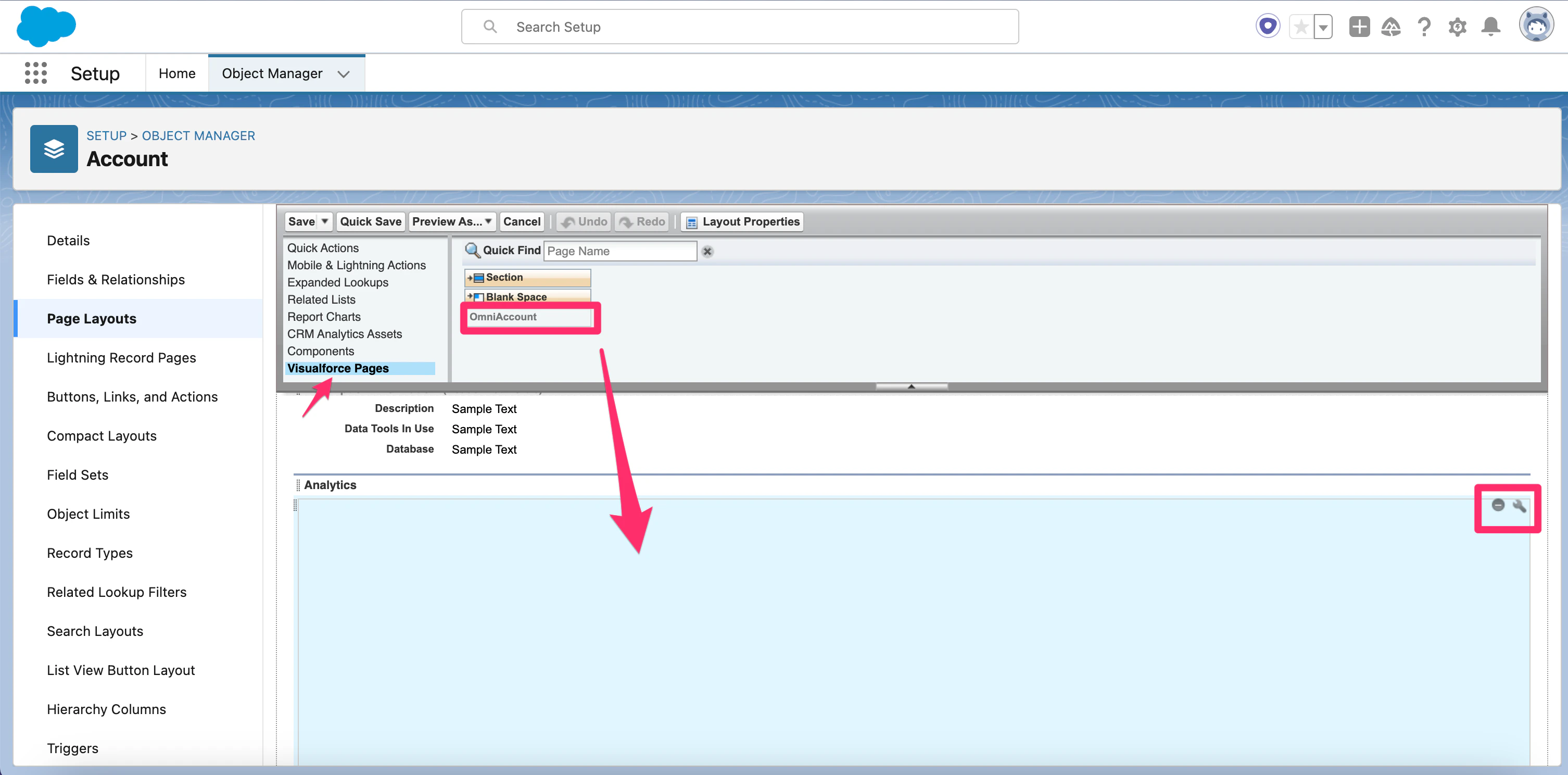Image resolution: width=1568 pixels, height=775 pixels.
Task: Expand the Save button dropdown
Action: pyautogui.click(x=324, y=221)
